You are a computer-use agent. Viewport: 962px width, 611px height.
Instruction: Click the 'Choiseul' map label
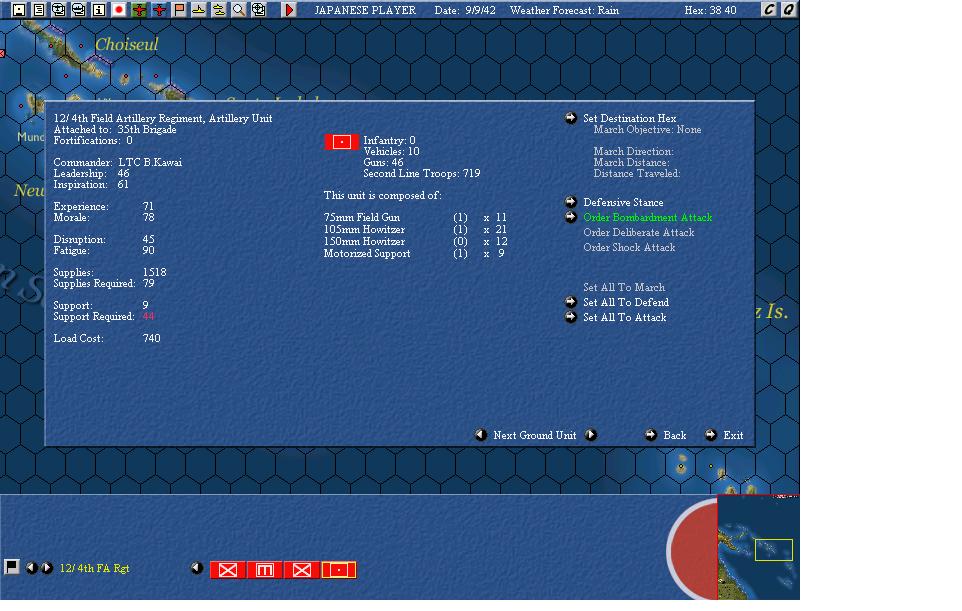click(x=126, y=44)
